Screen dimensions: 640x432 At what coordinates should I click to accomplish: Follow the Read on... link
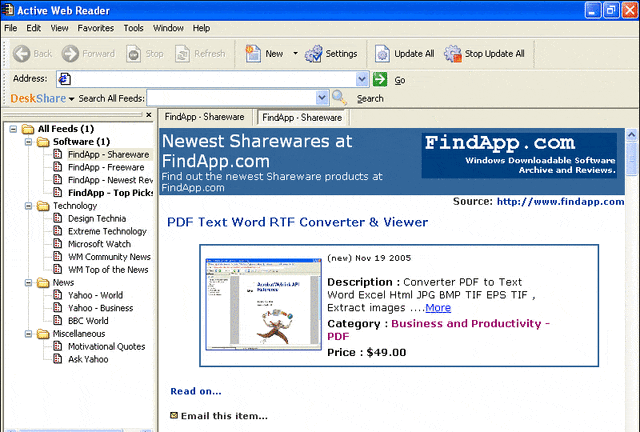(196, 391)
